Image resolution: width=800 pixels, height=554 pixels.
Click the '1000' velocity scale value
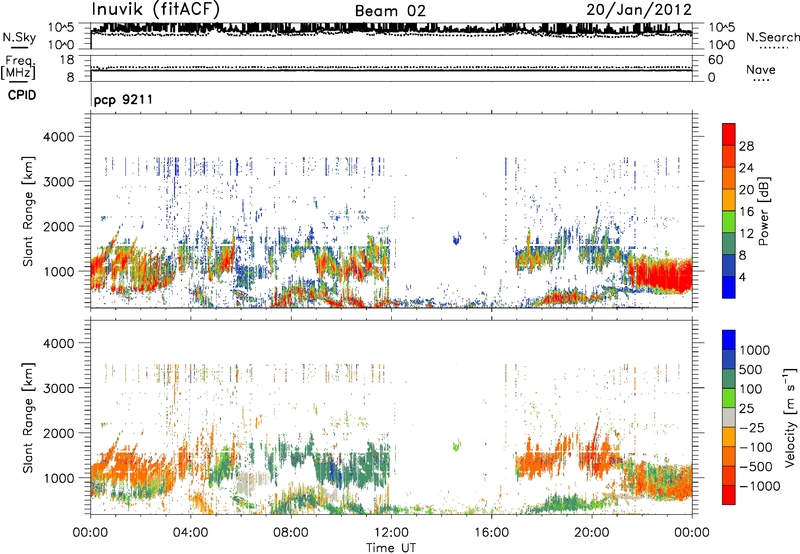[755, 350]
